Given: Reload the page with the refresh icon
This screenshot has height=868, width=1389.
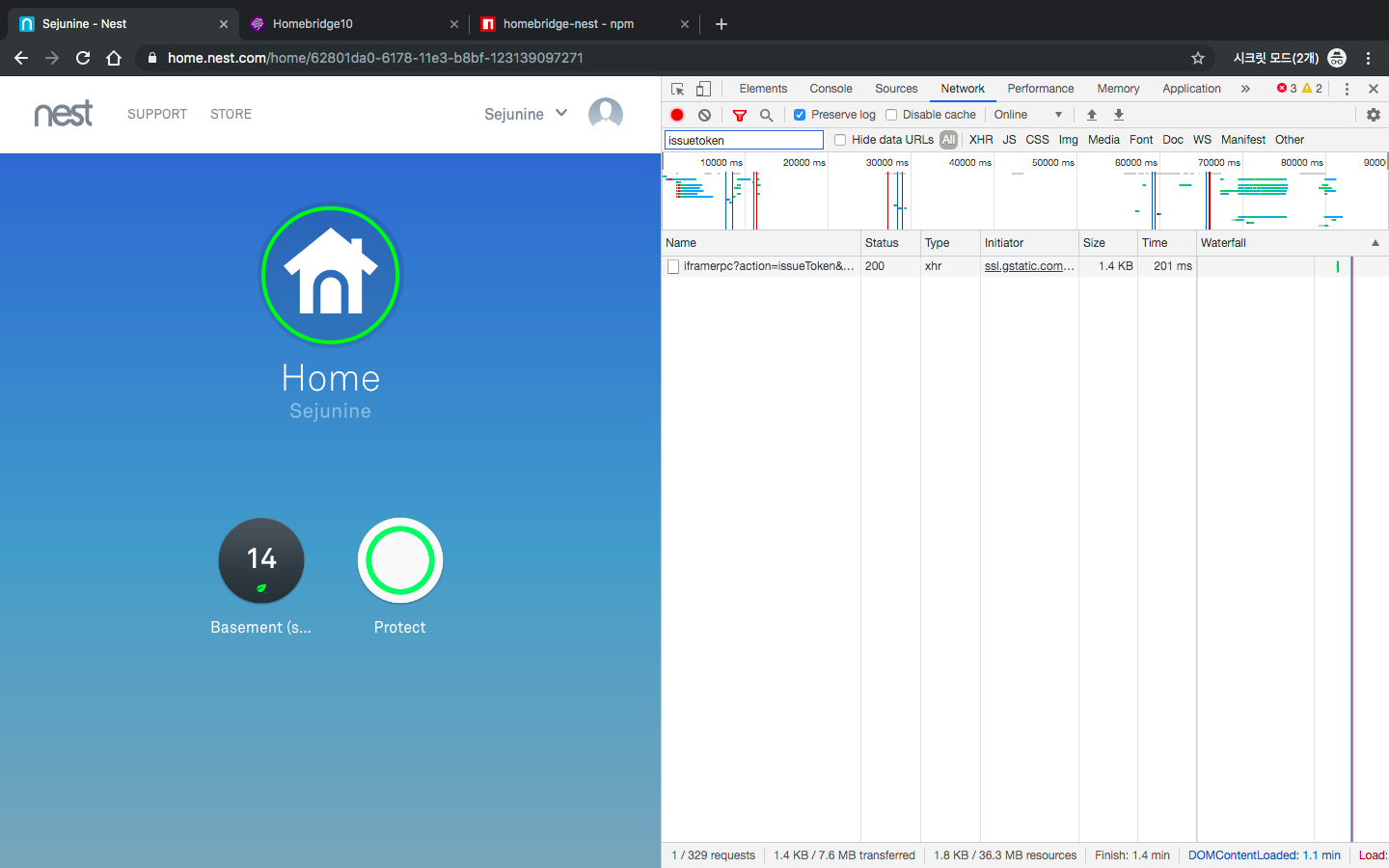Looking at the screenshot, I should point(83,58).
